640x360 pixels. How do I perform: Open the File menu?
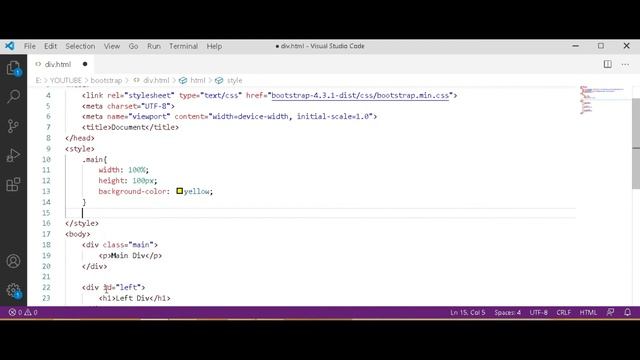[30, 46]
